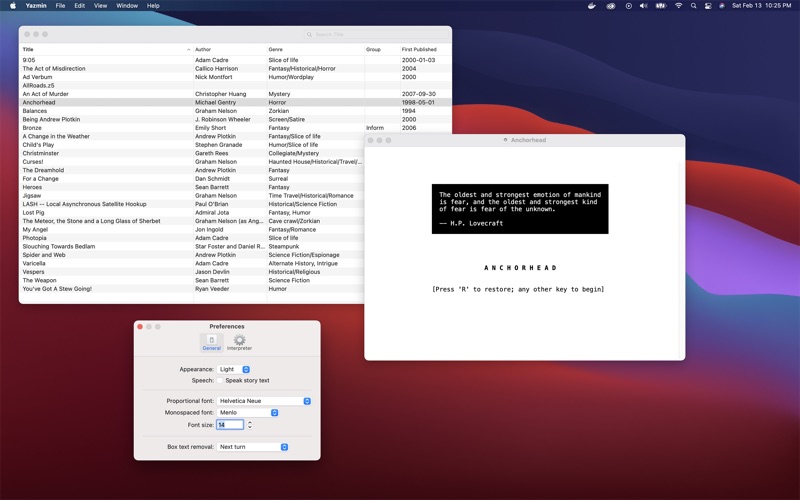Select the Interpreter preferences tab
The width and height of the screenshot is (800, 500).
pyautogui.click(x=239, y=342)
